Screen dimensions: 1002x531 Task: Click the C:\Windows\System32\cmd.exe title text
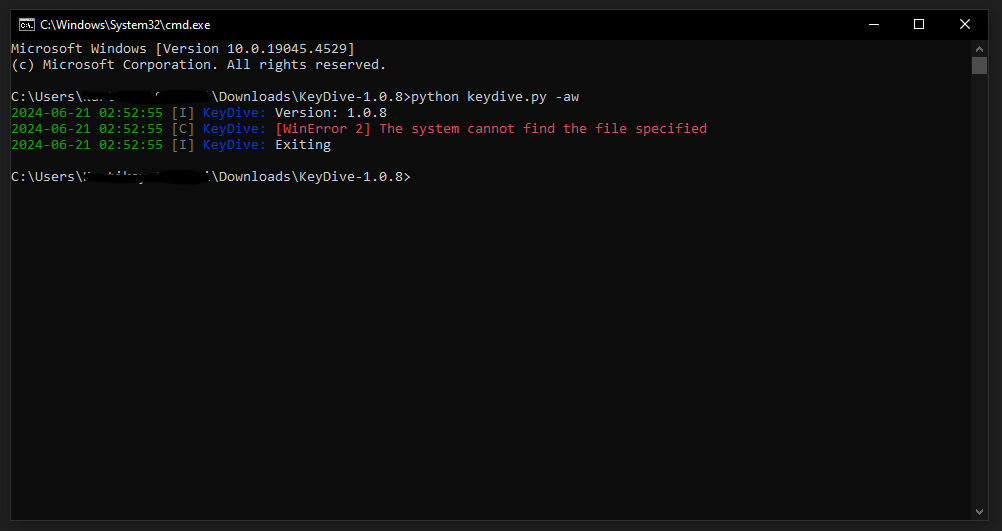point(125,24)
